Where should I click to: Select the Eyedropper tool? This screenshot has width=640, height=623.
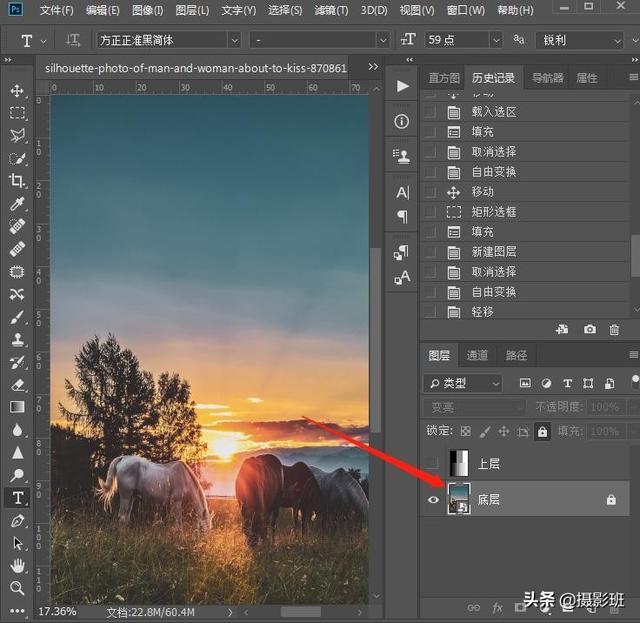pyautogui.click(x=17, y=203)
